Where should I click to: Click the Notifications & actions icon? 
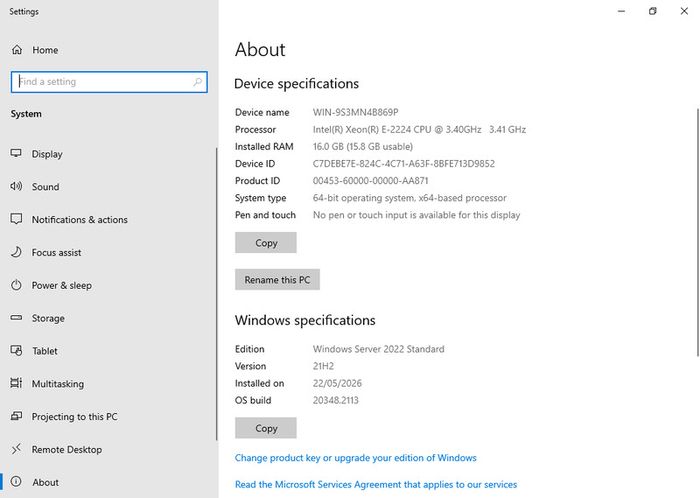click(x=16, y=219)
